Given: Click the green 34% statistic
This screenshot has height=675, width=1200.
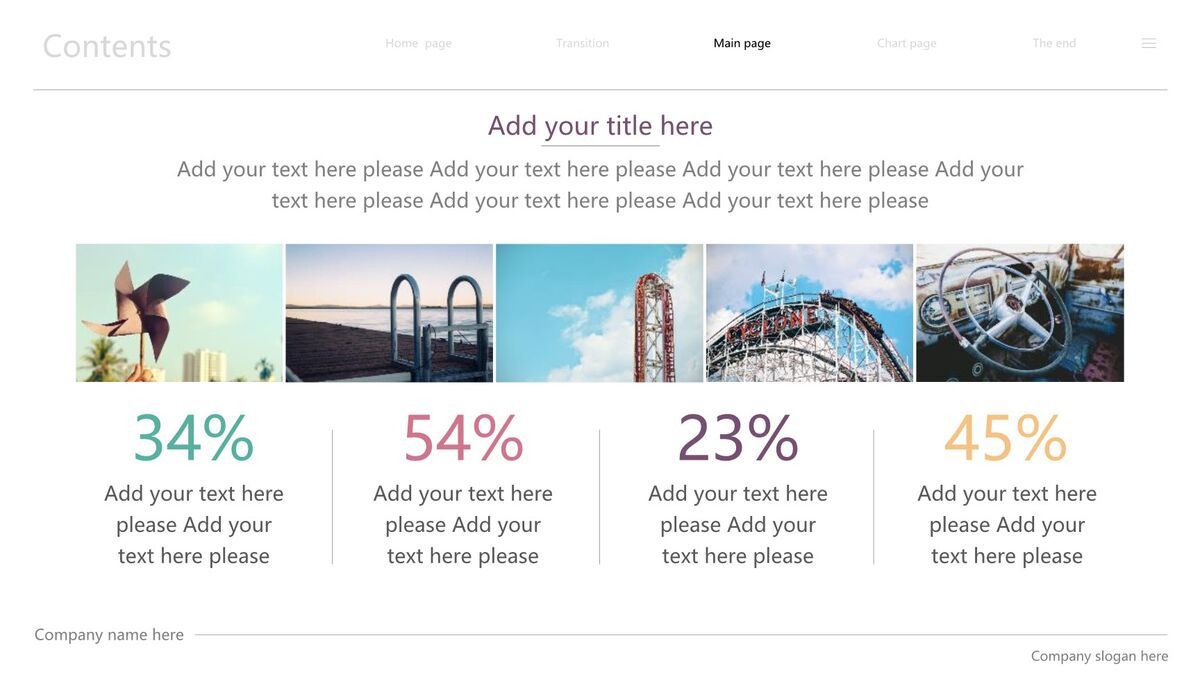Looking at the screenshot, I should click(194, 438).
